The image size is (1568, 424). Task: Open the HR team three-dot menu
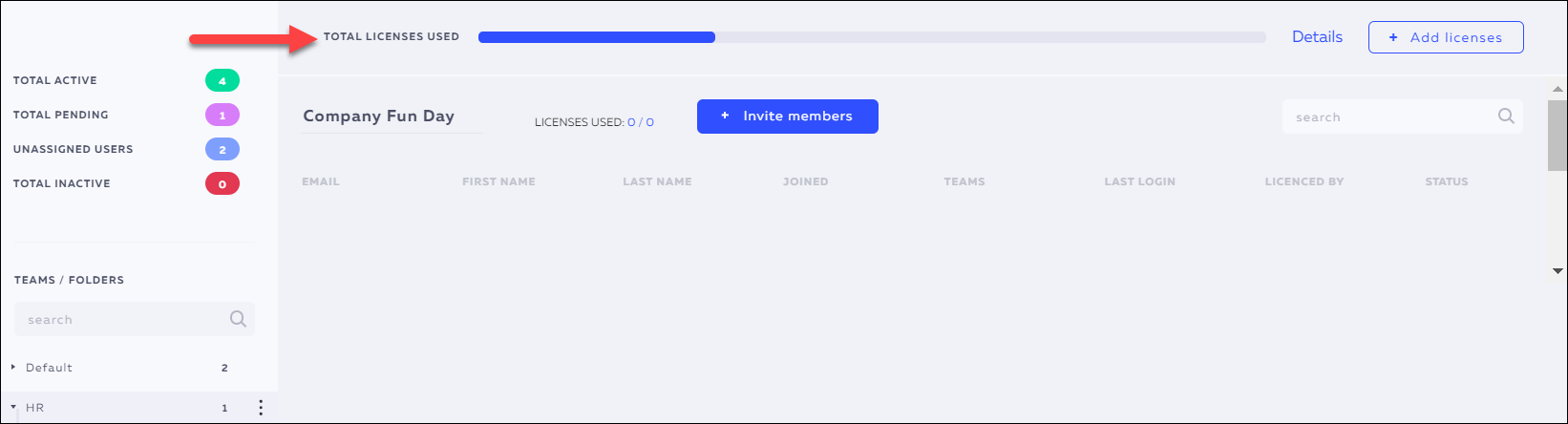tap(261, 408)
